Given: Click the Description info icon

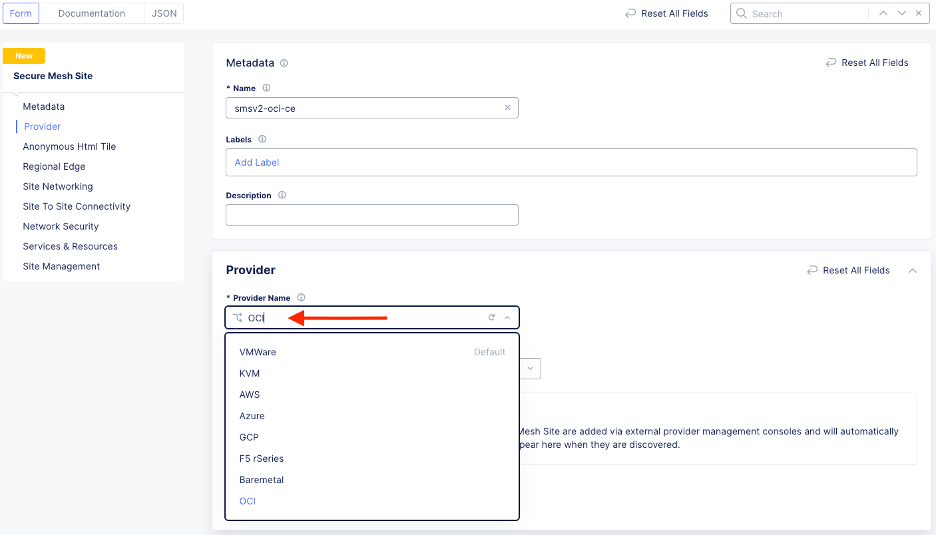Looking at the screenshot, I should [282, 195].
